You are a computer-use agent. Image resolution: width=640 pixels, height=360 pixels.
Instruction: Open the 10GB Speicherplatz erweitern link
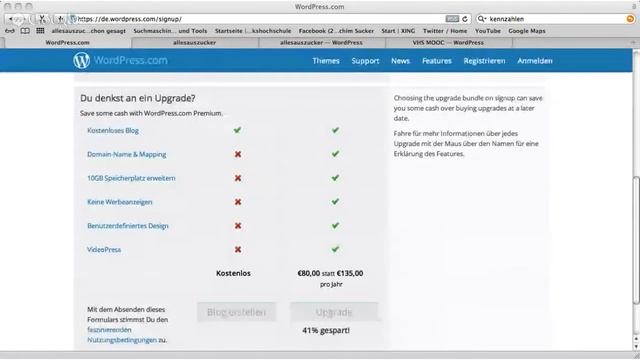pyautogui.click(x=131, y=178)
